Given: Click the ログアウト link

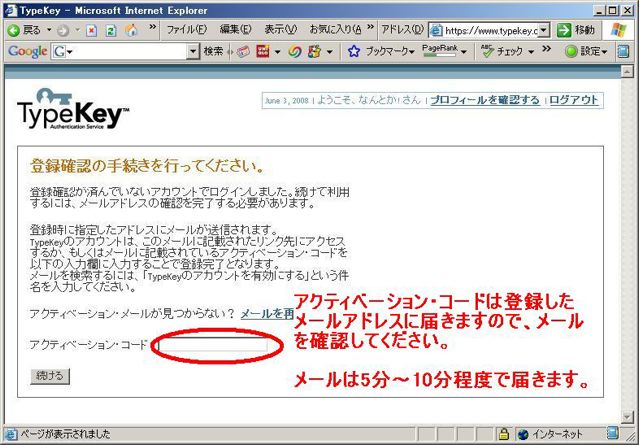Looking at the screenshot, I should click(x=574, y=100).
